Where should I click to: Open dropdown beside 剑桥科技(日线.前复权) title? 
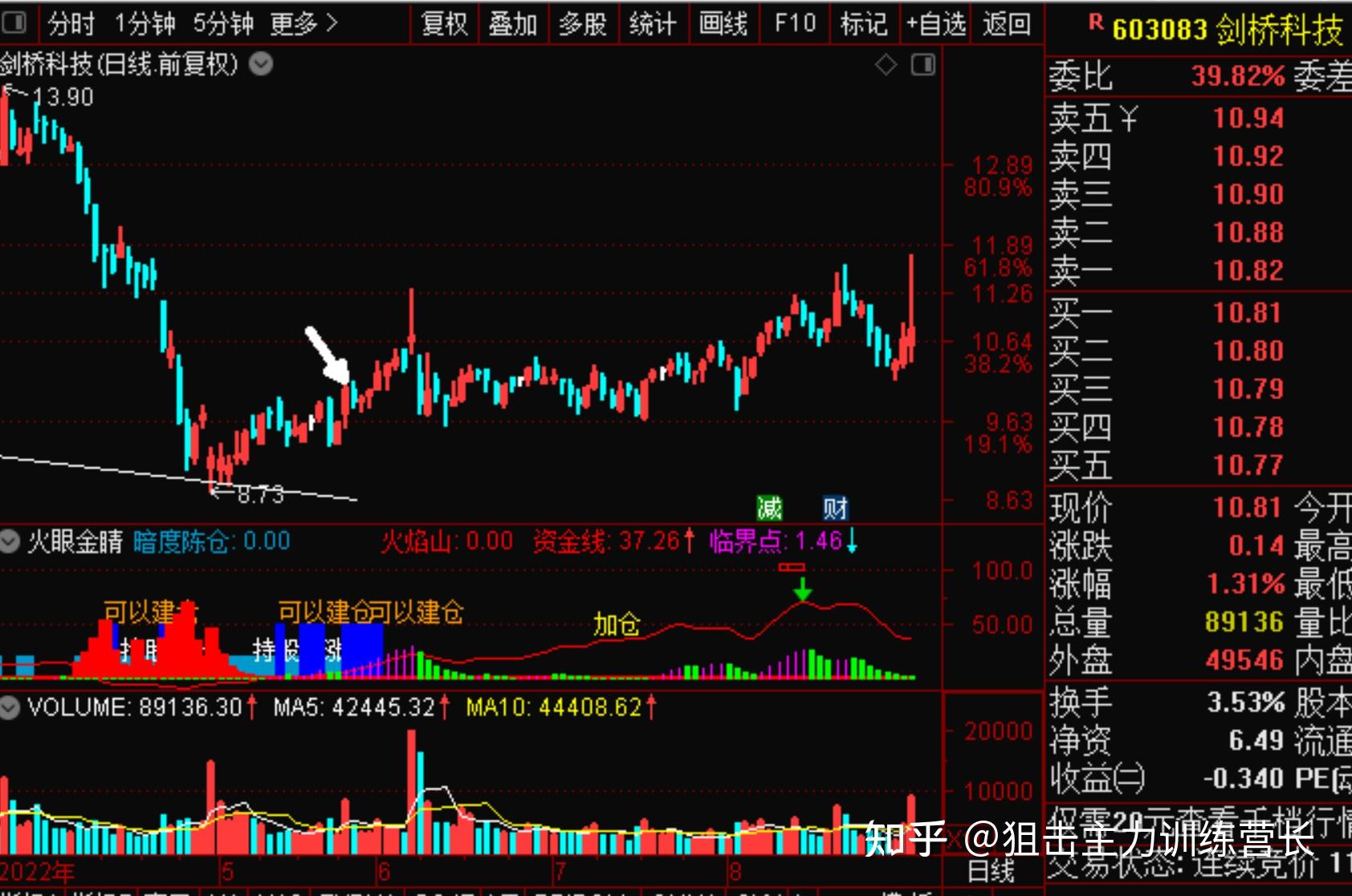261,63
